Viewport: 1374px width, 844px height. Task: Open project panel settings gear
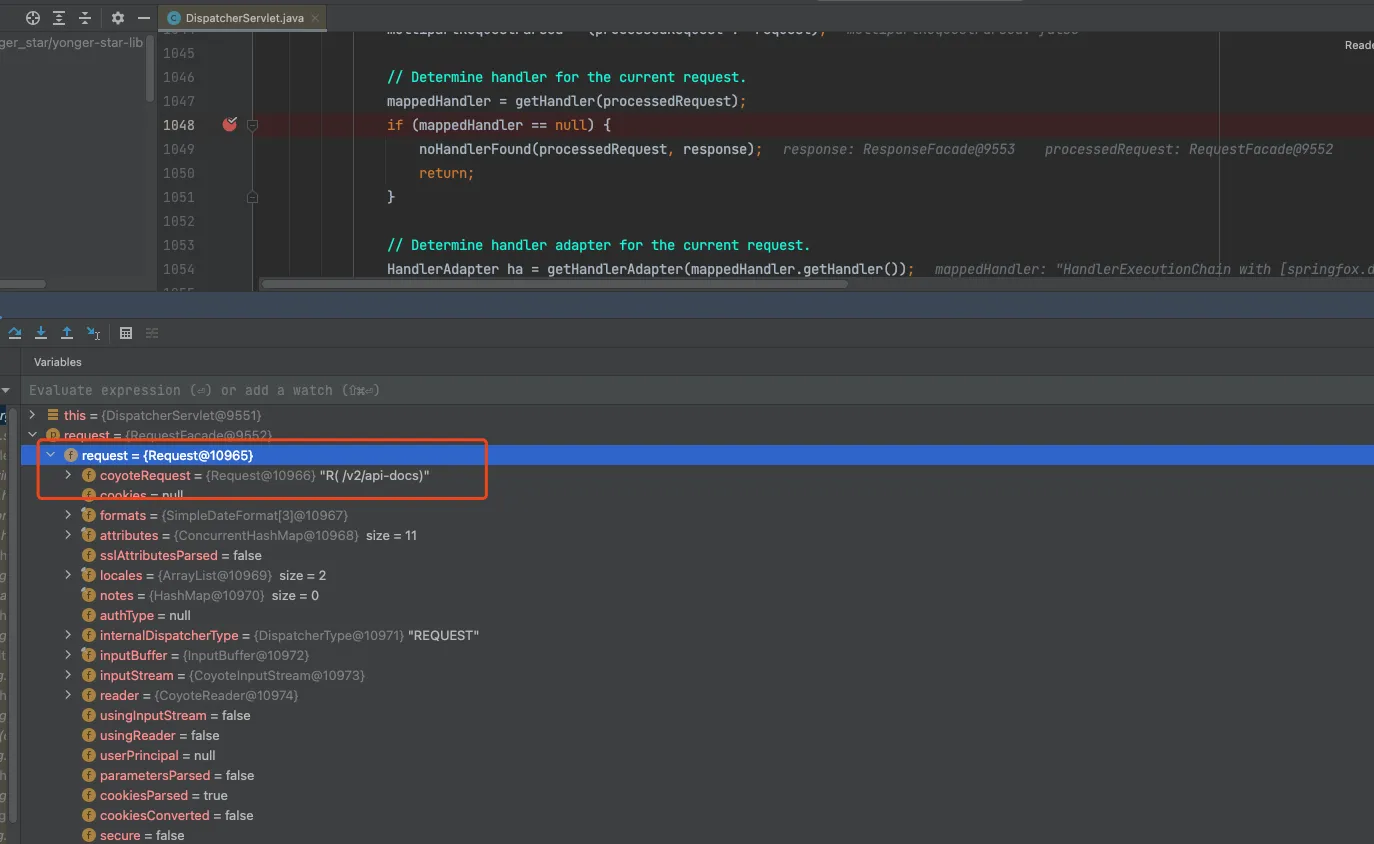click(118, 18)
